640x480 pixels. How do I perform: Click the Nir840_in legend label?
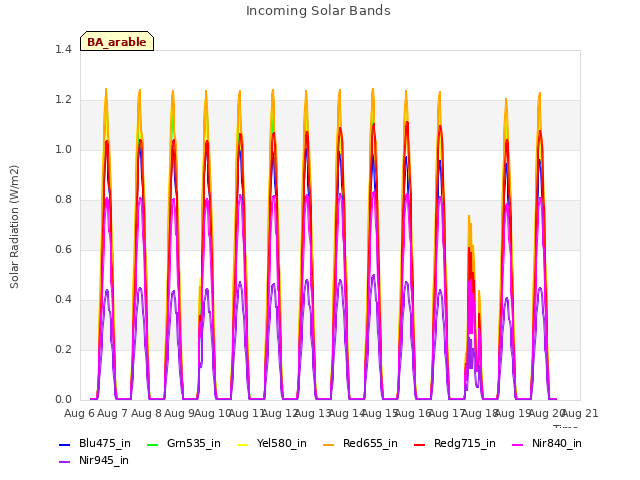pyautogui.click(x=557, y=444)
